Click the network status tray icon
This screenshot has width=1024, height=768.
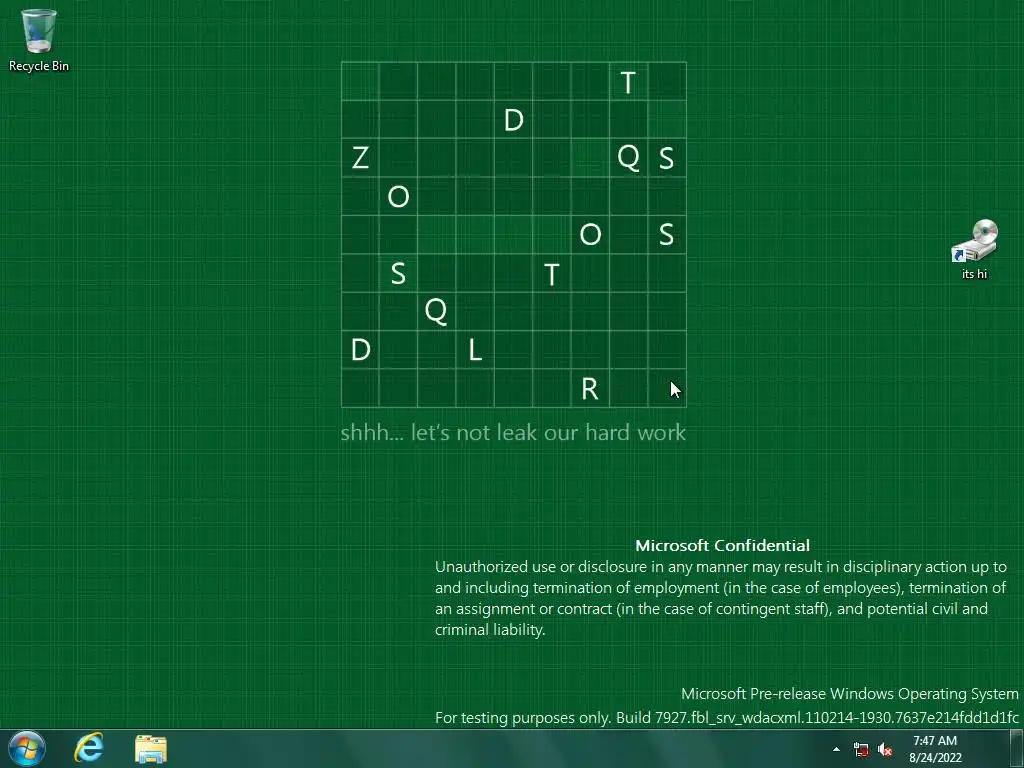tap(861, 750)
